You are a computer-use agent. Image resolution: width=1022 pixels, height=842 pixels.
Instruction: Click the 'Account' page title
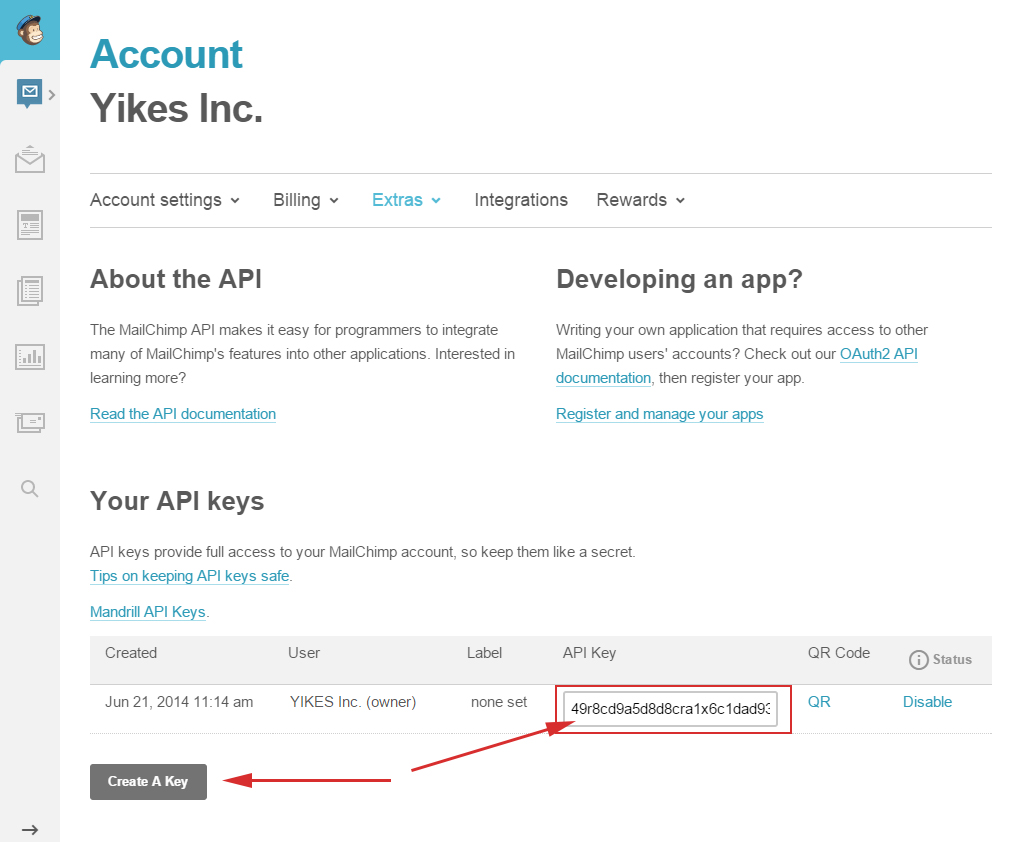click(x=166, y=54)
